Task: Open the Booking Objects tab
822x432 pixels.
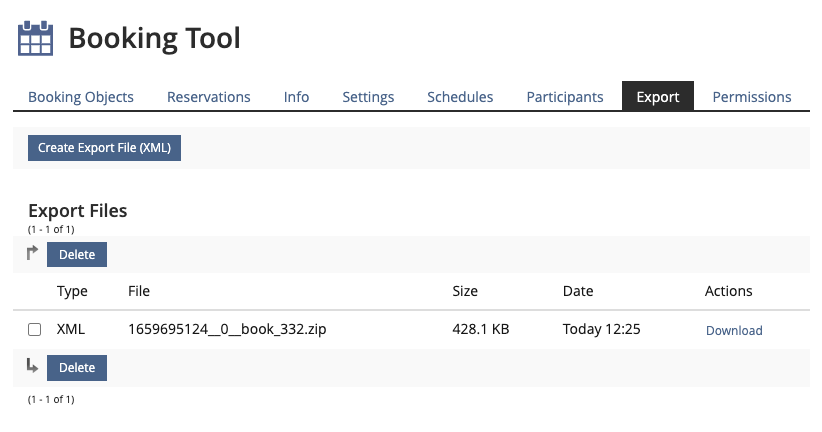Action: (81, 97)
